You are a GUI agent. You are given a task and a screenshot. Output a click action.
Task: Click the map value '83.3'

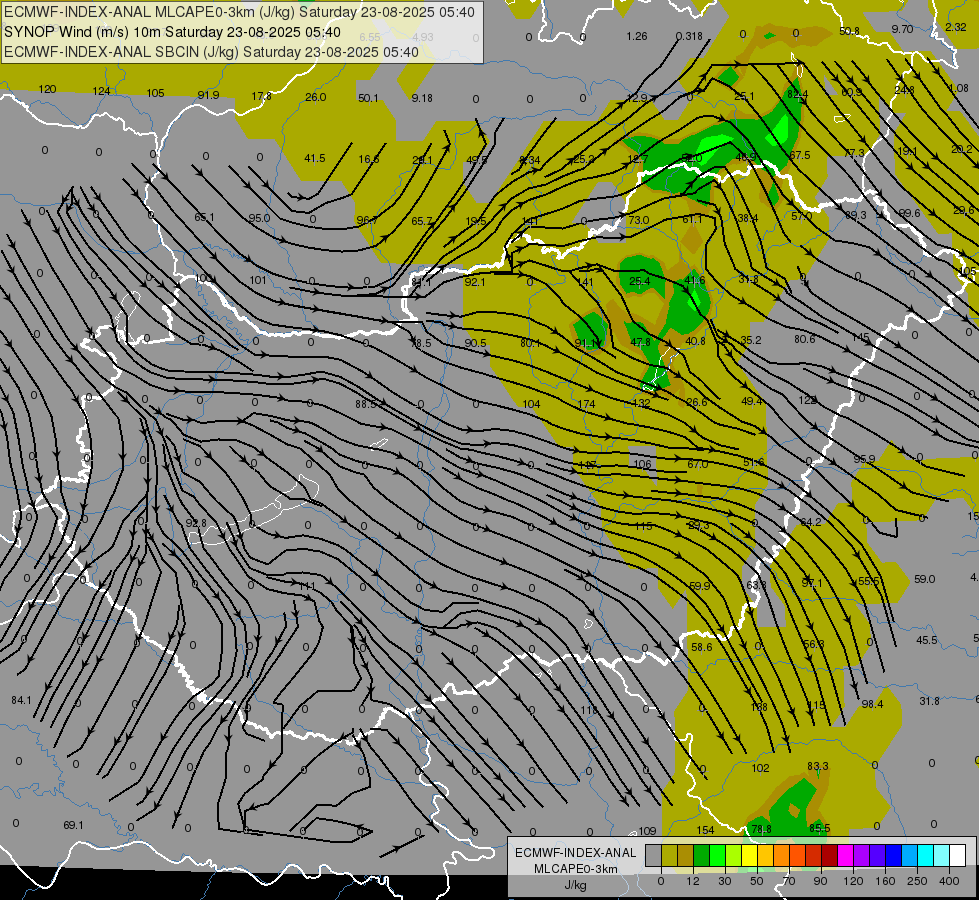coord(818,766)
